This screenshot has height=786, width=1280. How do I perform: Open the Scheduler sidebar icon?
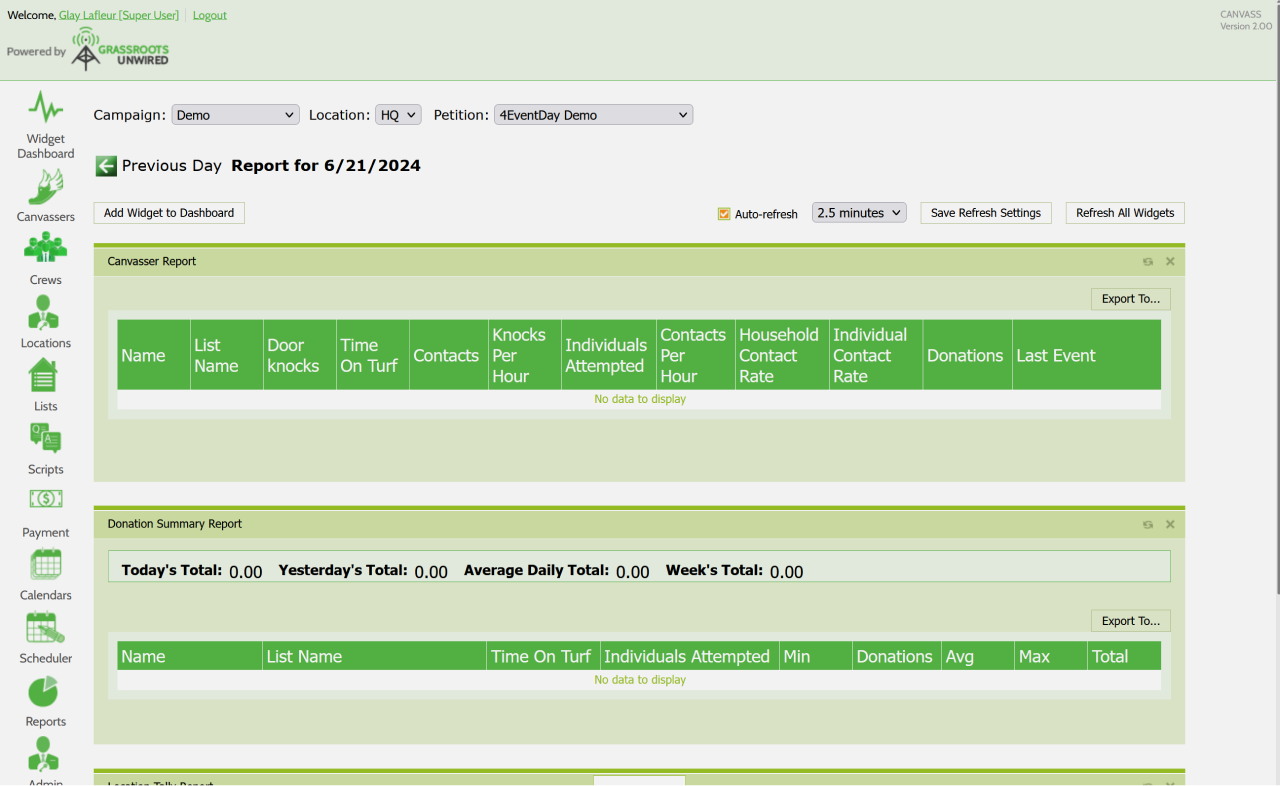(45, 628)
